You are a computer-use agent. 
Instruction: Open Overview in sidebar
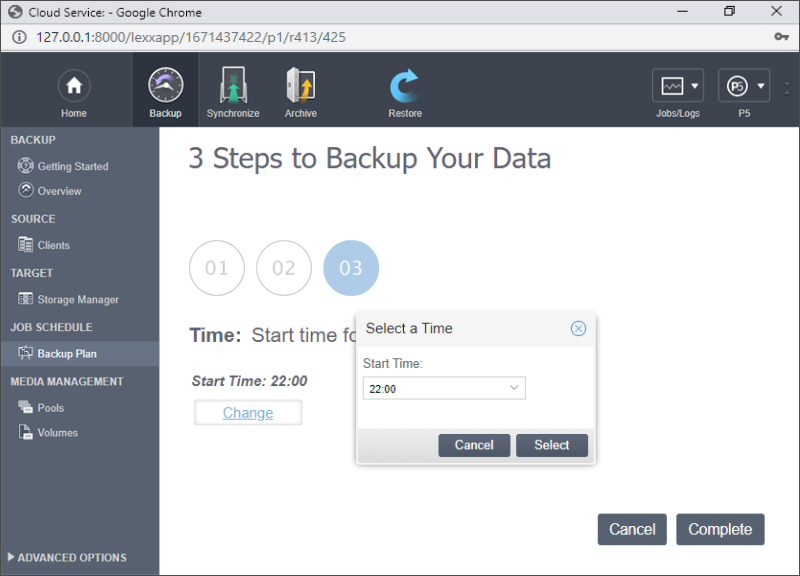coord(59,191)
